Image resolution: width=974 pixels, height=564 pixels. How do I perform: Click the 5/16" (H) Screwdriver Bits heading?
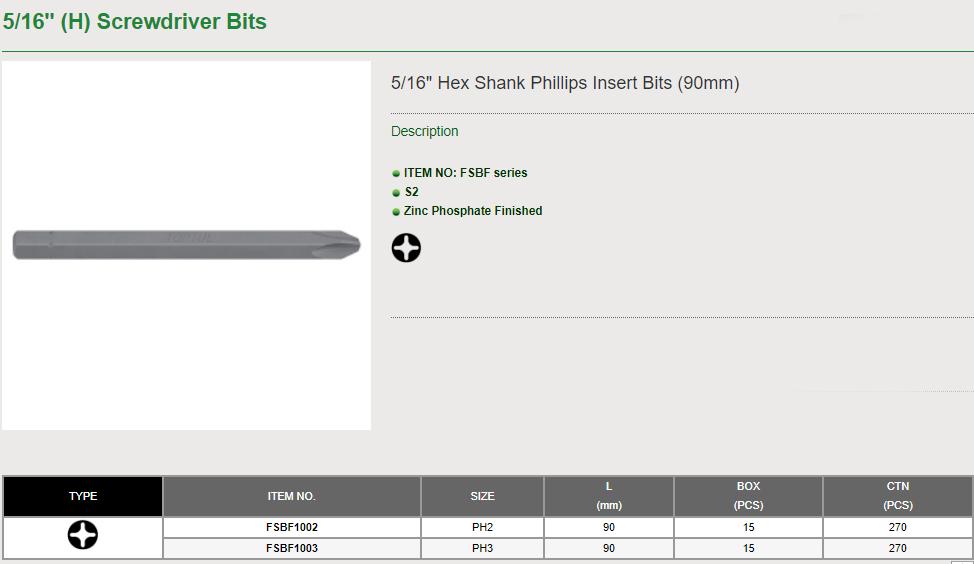click(x=135, y=22)
